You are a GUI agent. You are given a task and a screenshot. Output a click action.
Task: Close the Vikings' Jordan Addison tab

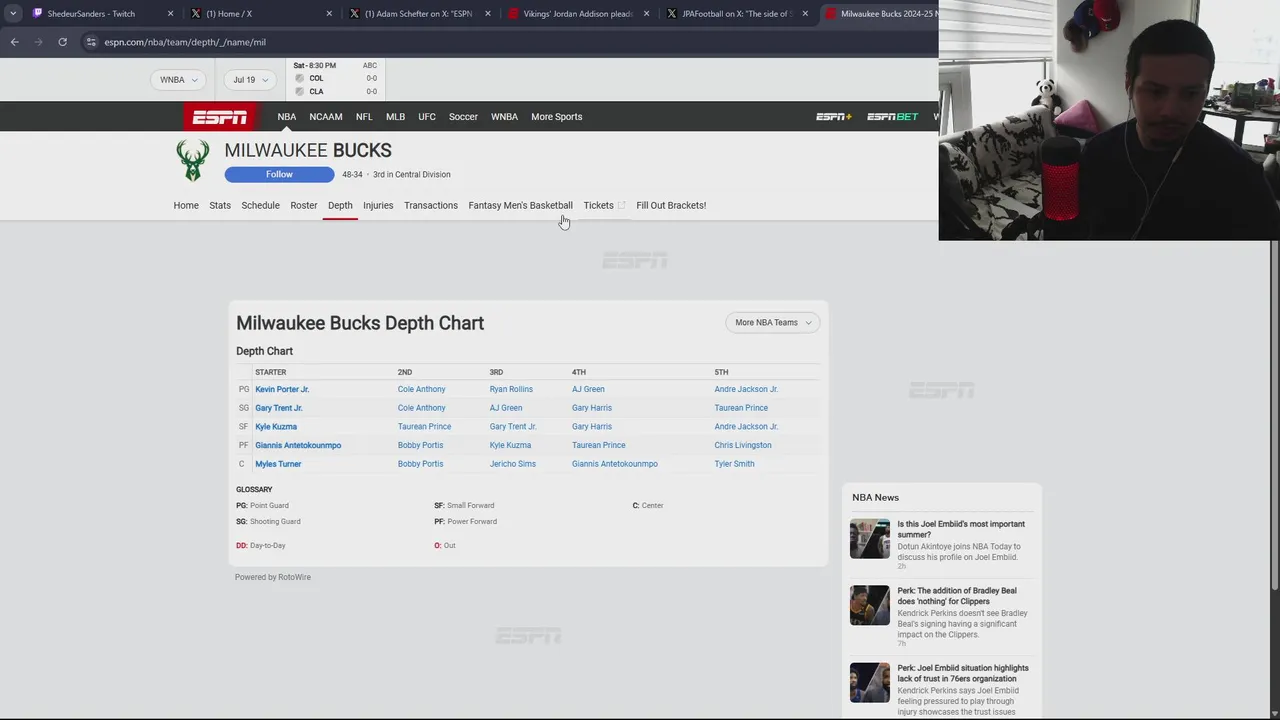click(x=646, y=14)
